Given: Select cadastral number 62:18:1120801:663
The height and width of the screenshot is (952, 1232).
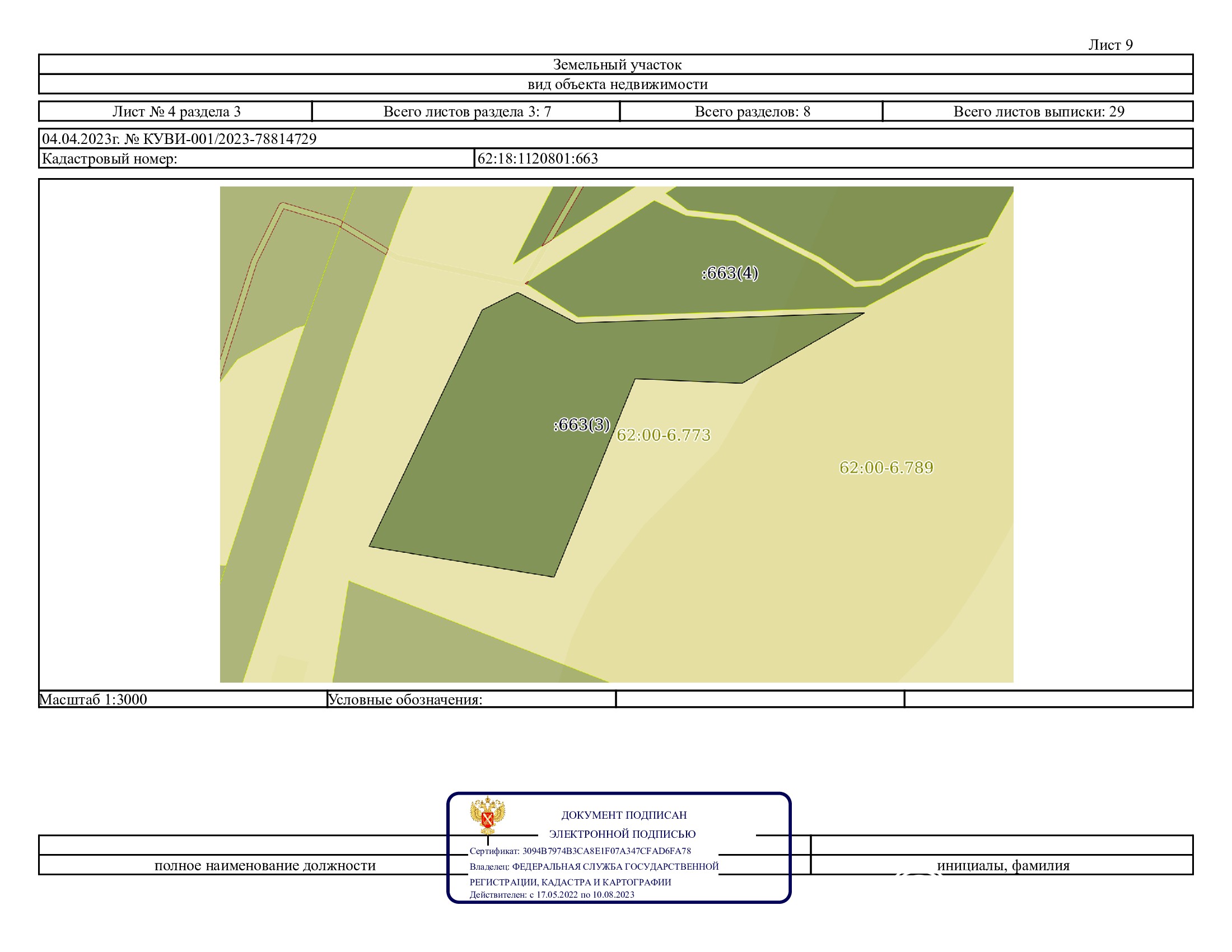Looking at the screenshot, I should [538, 158].
